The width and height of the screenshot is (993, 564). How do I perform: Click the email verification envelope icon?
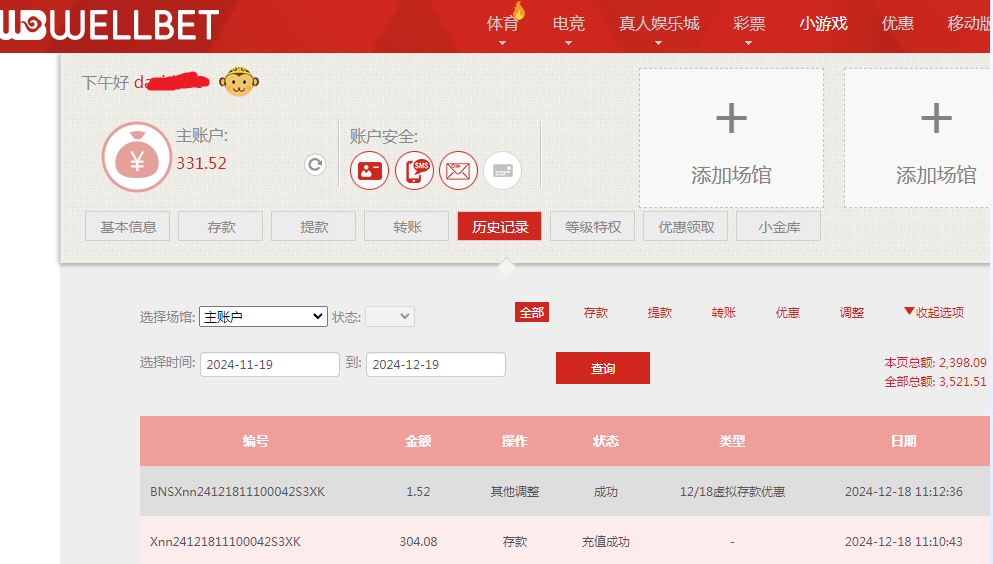[458, 171]
